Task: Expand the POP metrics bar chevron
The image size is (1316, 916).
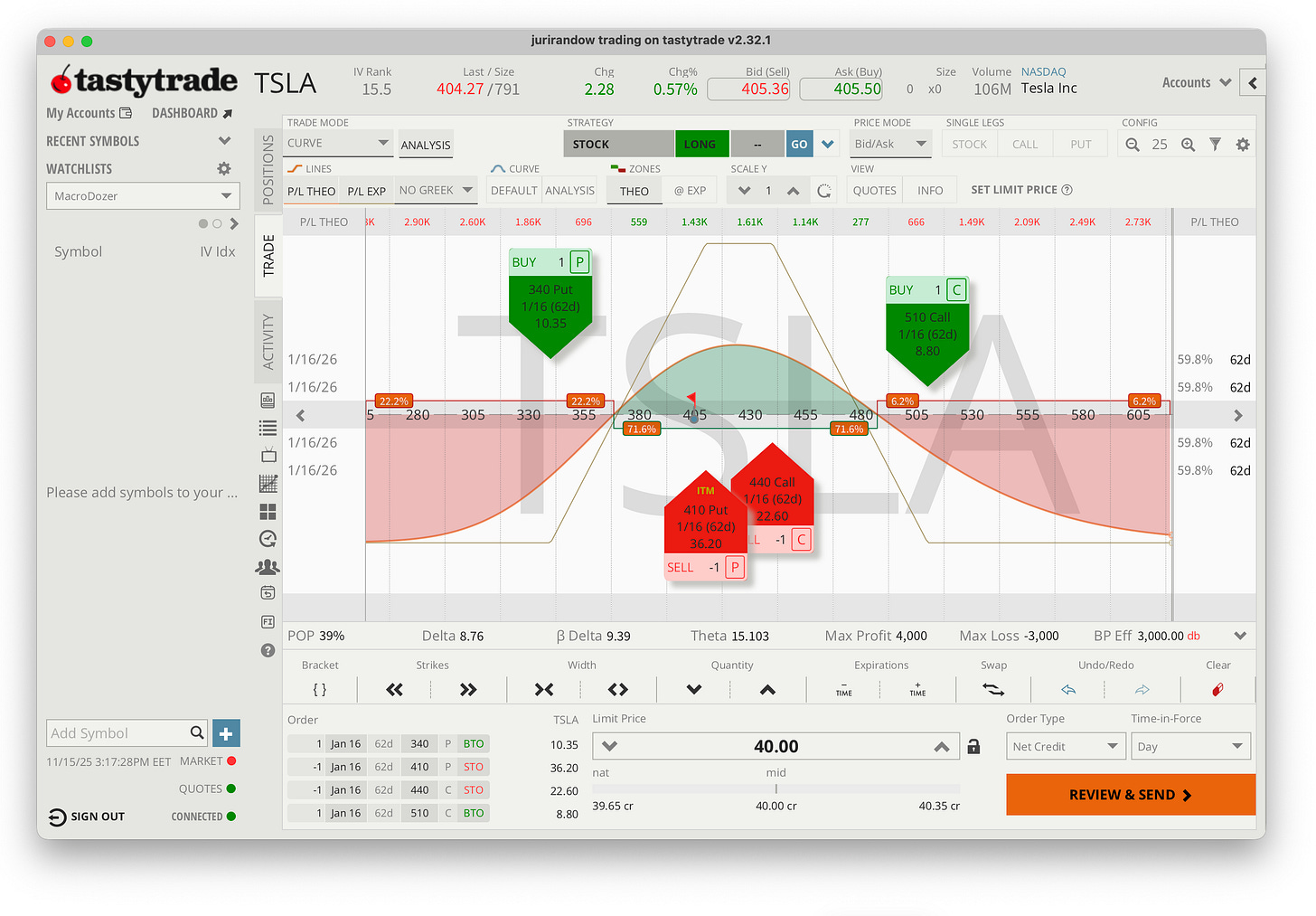Action: (1239, 636)
